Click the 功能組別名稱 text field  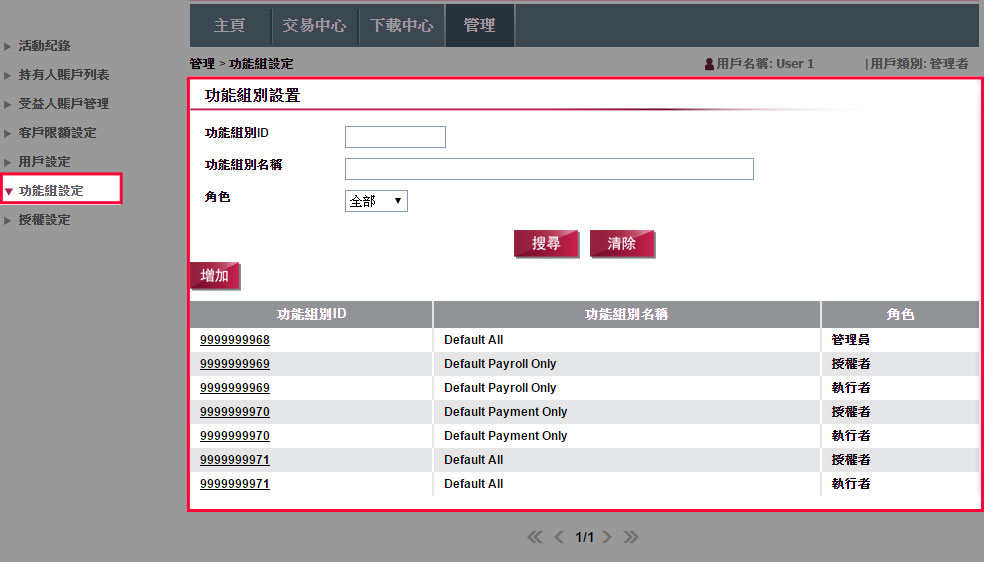[x=549, y=169]
